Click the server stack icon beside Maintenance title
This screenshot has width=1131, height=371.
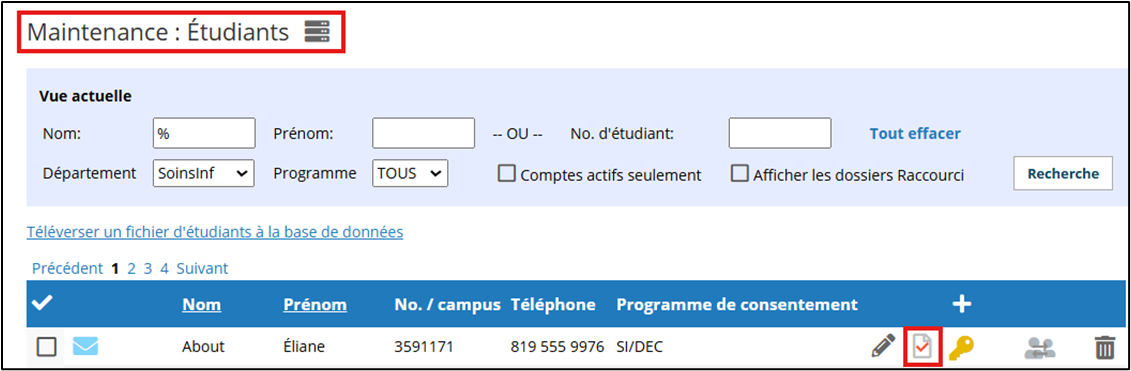tap(317, 32)
